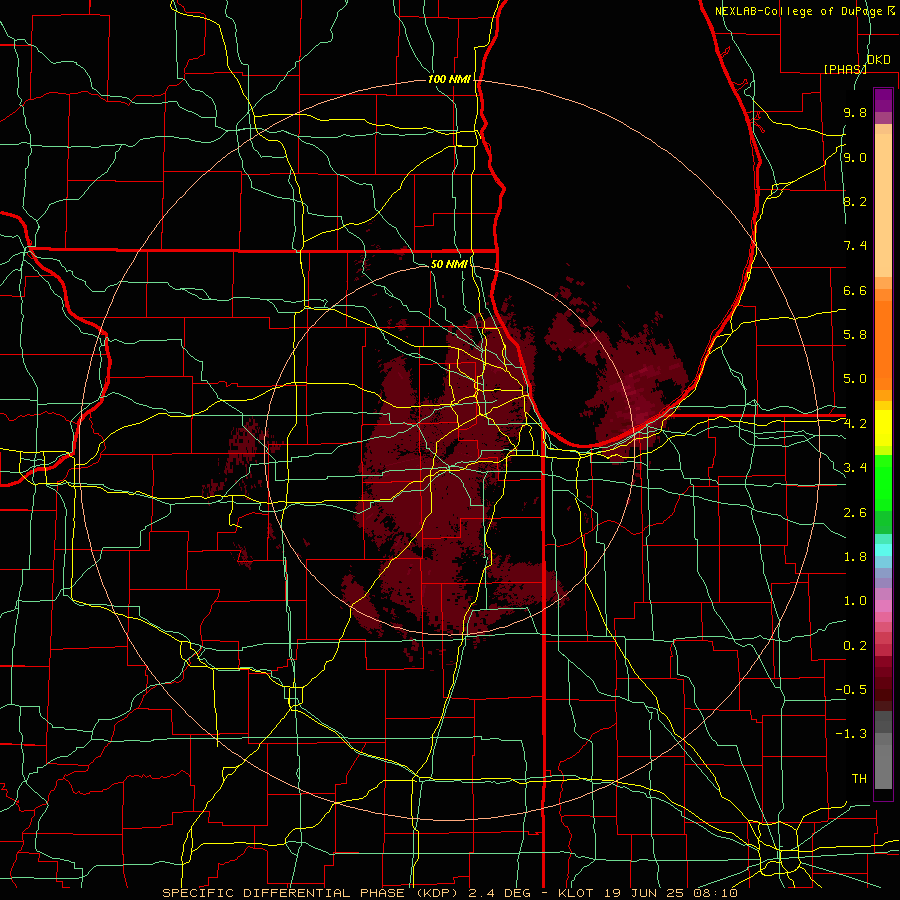Pick the bright green segment beside 3.4

point(883,483)
